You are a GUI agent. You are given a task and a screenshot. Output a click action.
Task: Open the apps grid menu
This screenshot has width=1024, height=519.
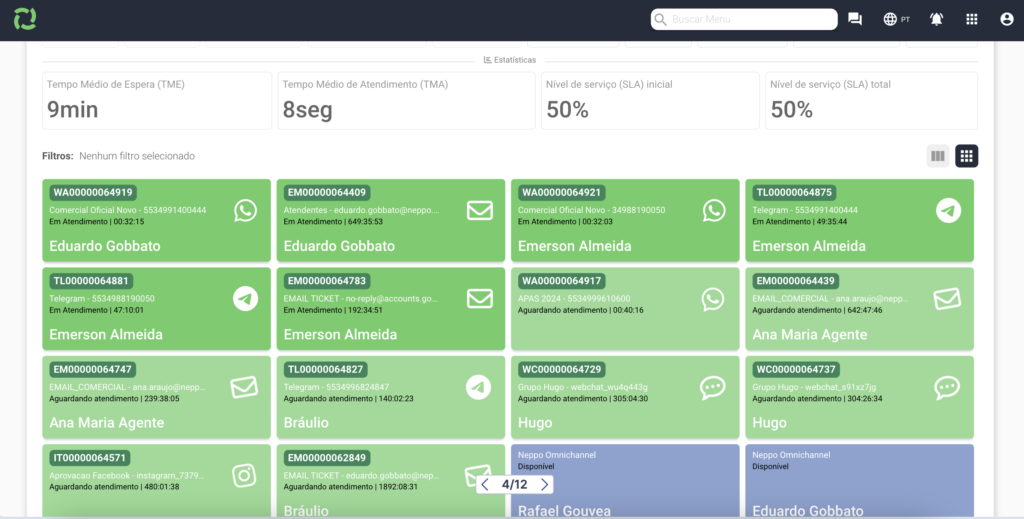click(972, 19)
